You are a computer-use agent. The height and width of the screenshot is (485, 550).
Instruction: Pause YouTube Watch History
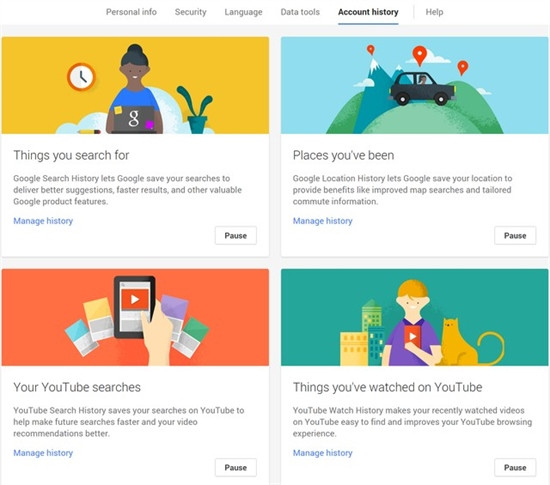pos(515,467)
